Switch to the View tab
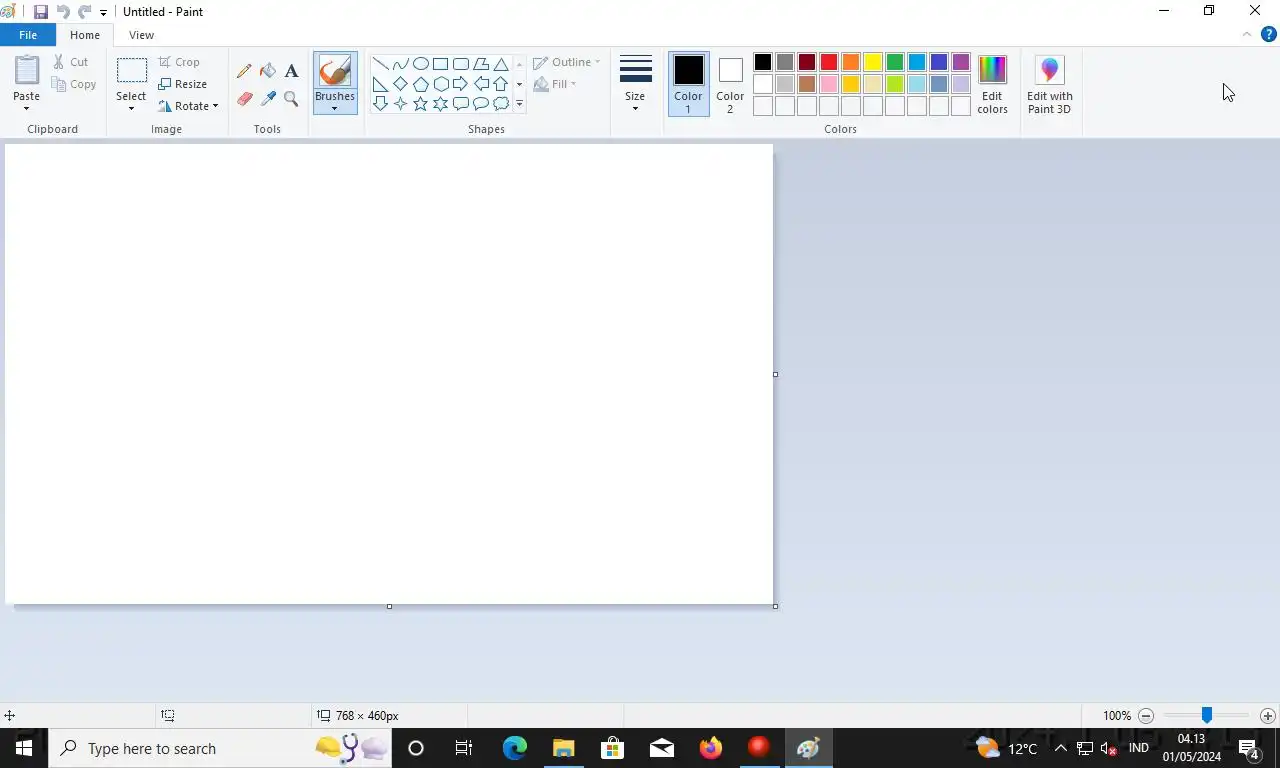Viewport: 1280px width, 768px height. pyautogui.click(x=141, y=35)
